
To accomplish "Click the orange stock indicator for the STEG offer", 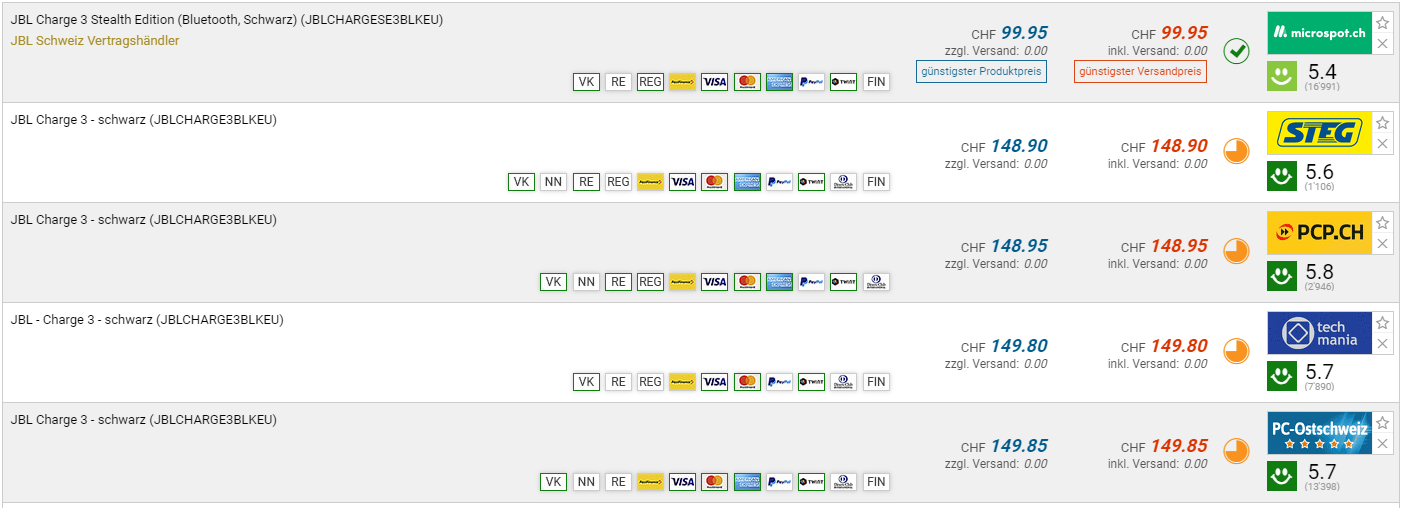I will pos(1237,150).
